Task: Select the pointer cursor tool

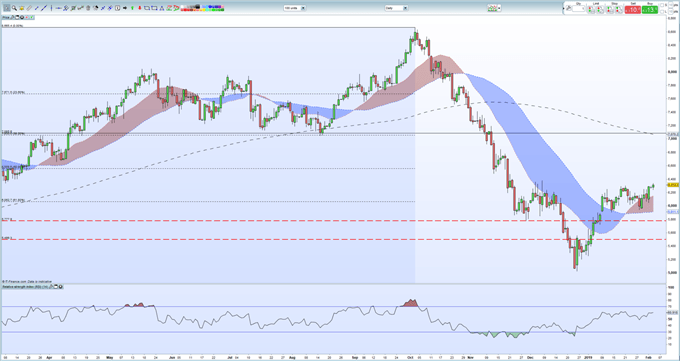Action: tap(7, 8)
